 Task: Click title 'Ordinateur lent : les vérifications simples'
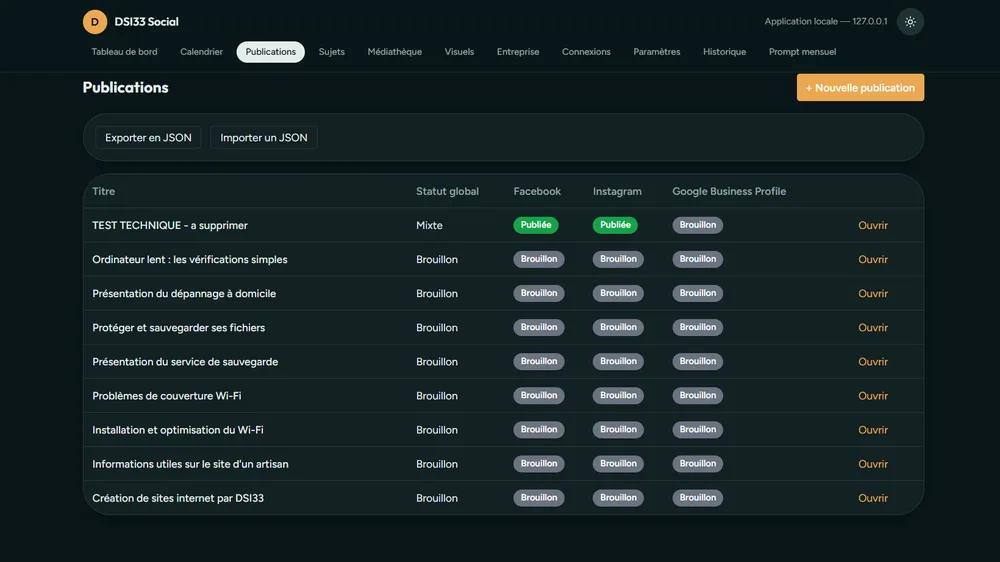(189, 260)
